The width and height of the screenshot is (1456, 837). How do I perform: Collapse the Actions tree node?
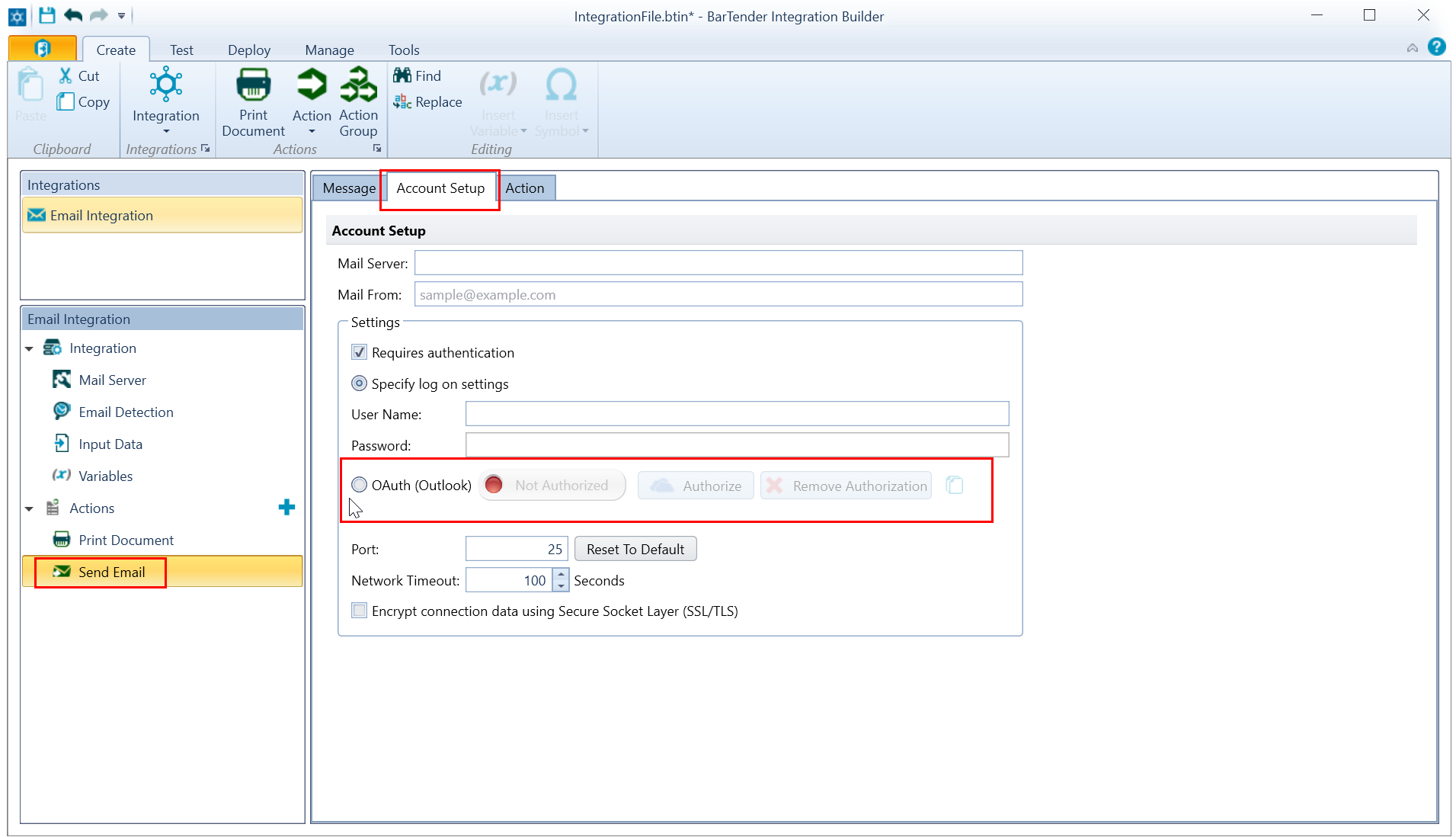29,508
